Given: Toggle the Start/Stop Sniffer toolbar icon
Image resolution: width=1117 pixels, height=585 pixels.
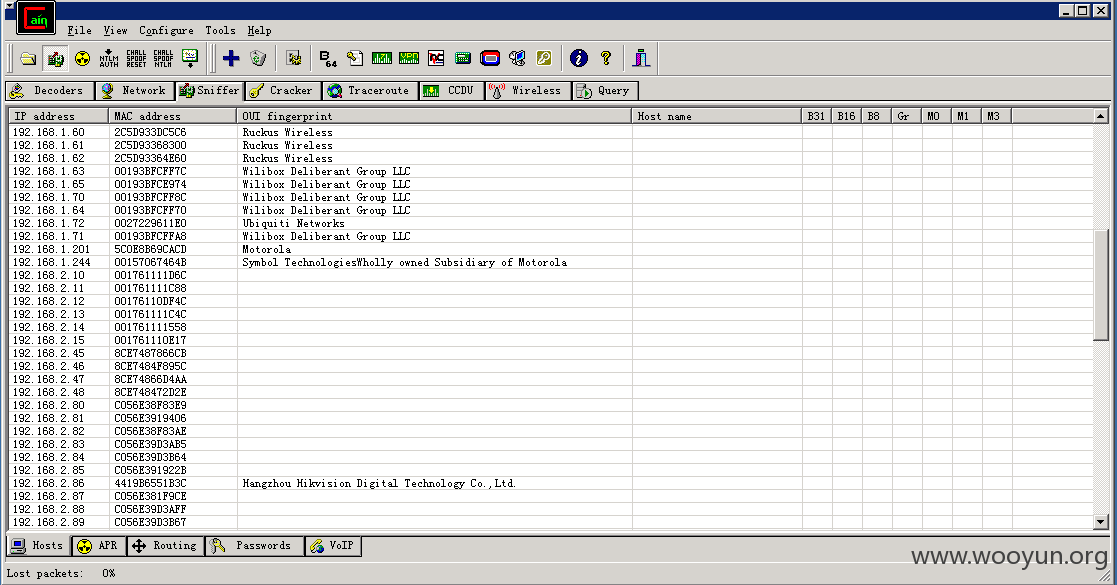Looking at the screenshot, I should (55, 58).
